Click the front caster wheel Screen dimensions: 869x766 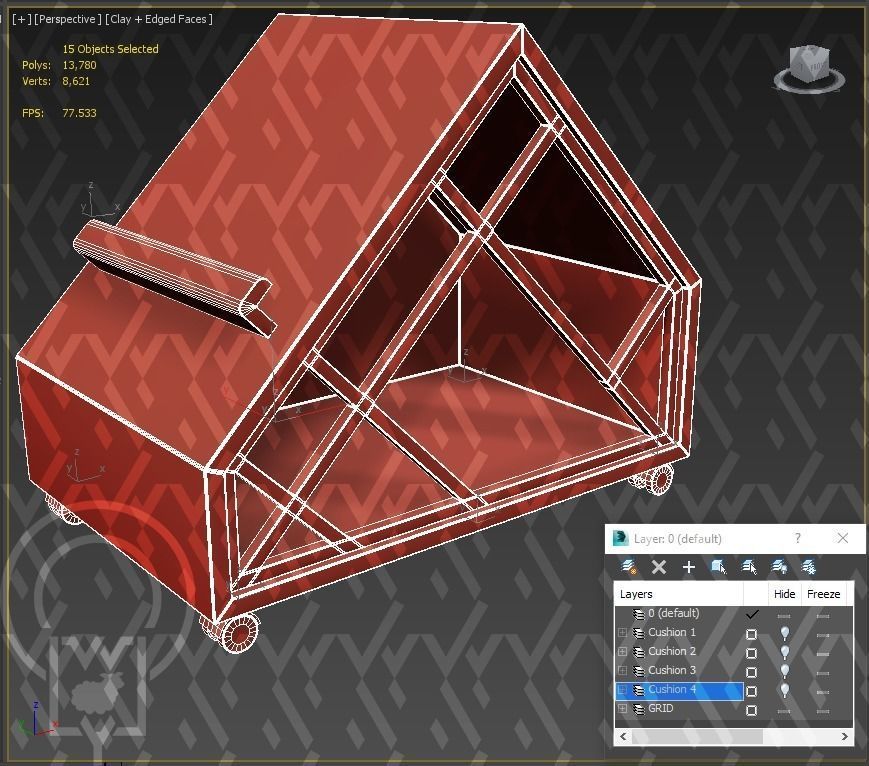tap(241, 633)
